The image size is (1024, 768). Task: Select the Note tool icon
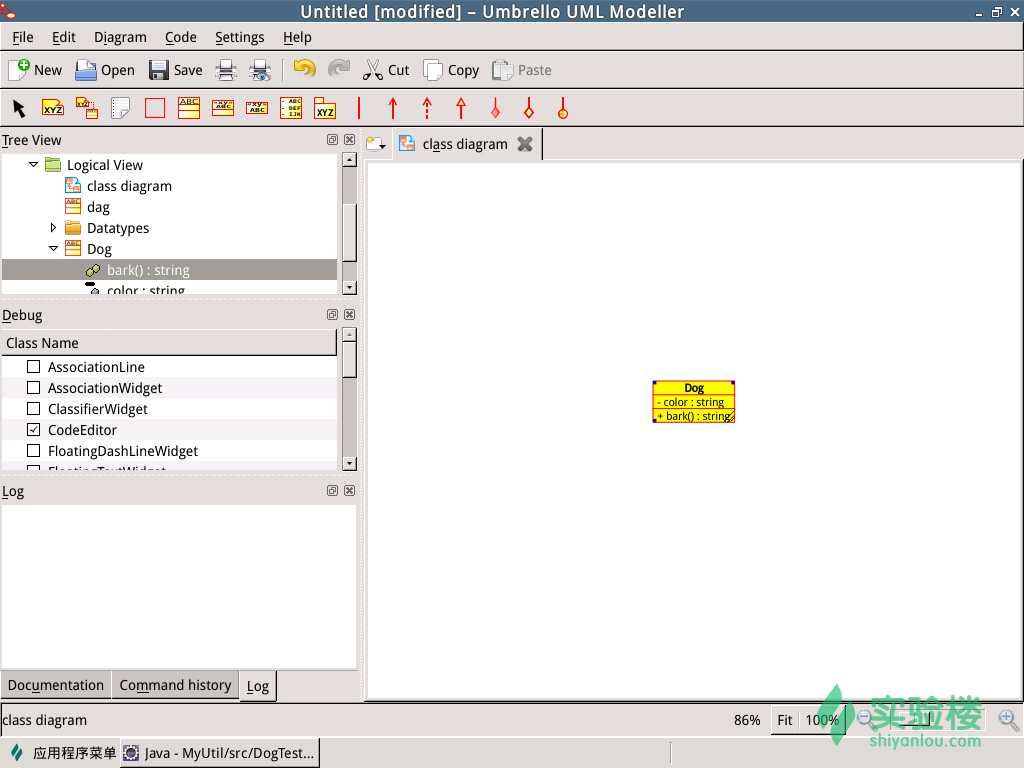click(x=121, y=108)
